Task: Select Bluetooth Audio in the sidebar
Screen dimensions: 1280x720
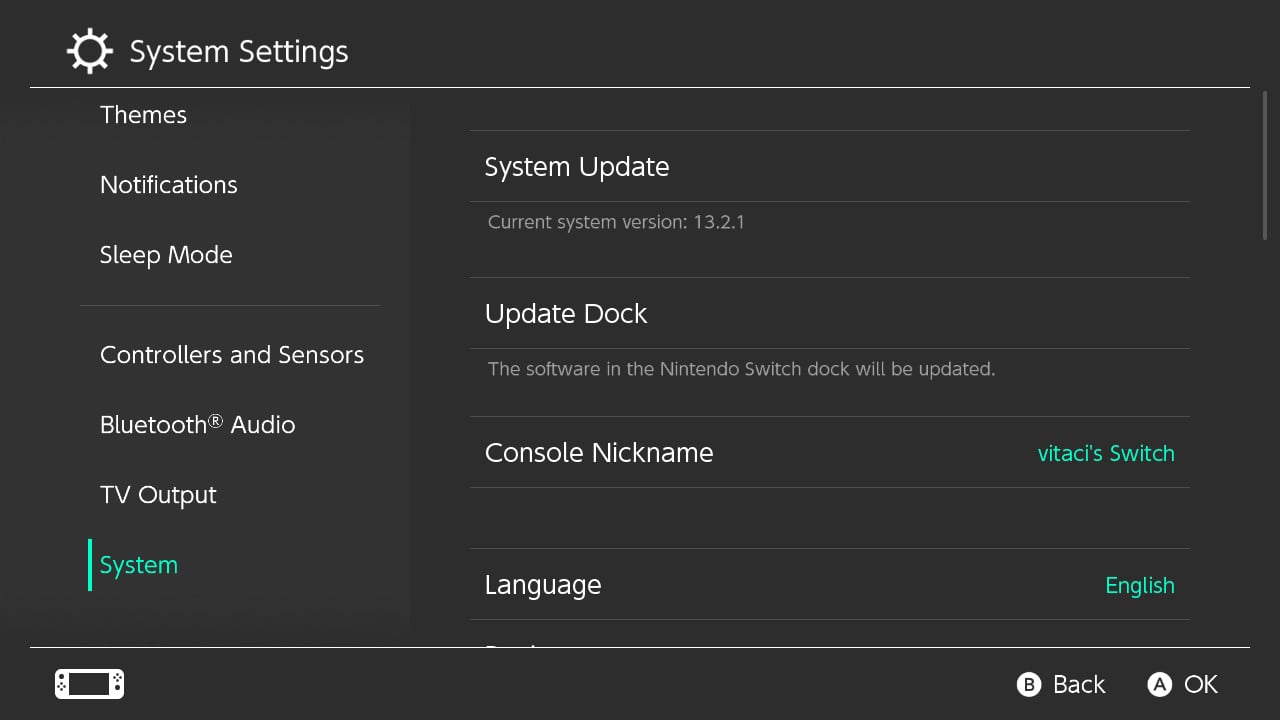Action: click(197, 425)
